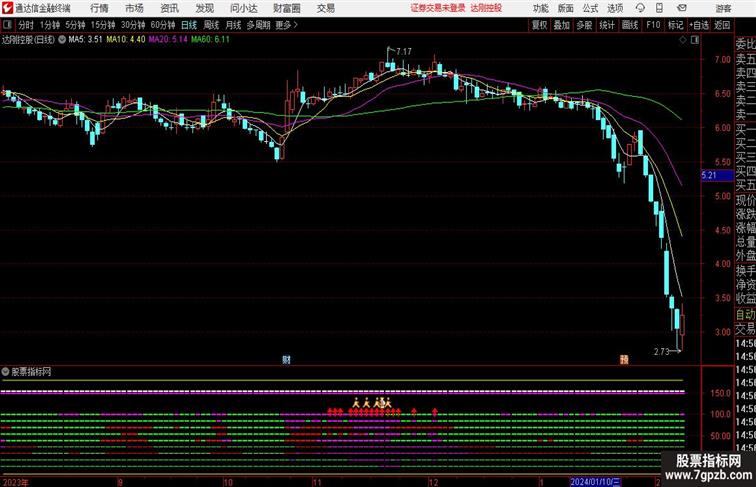Switch to the 15分钟 period tab
Image resolution: width=756 pixels, height=487 pixels.
pyautogui.click(x=103, y=25)
